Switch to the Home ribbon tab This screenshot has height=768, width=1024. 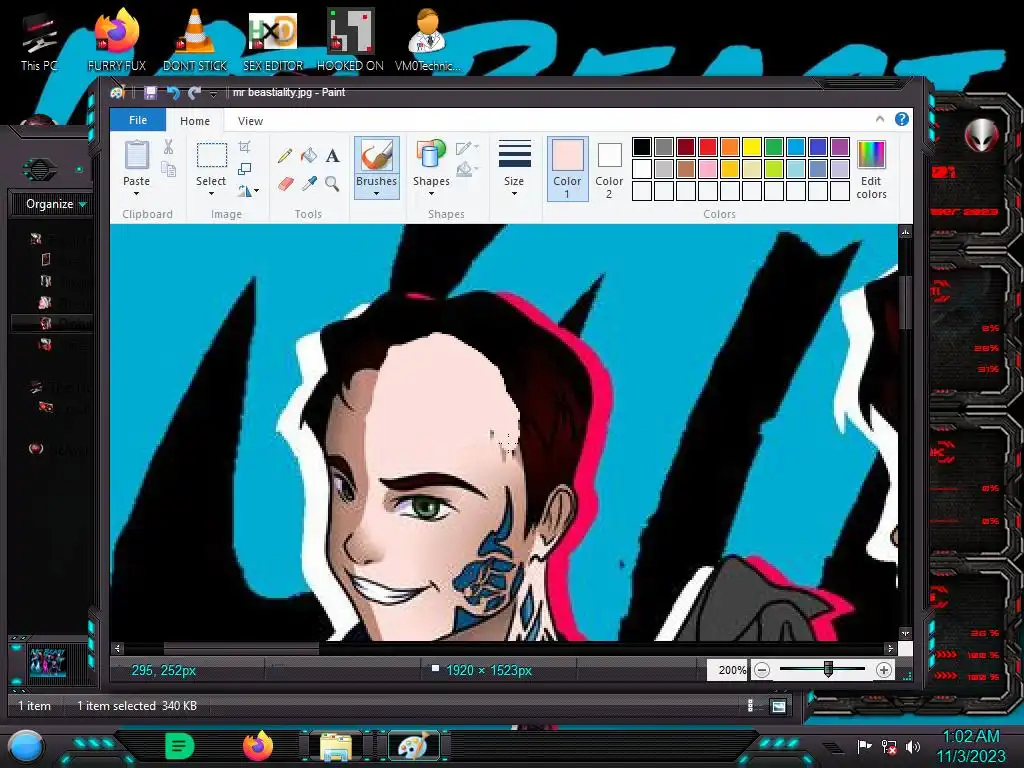coord(195,121)
